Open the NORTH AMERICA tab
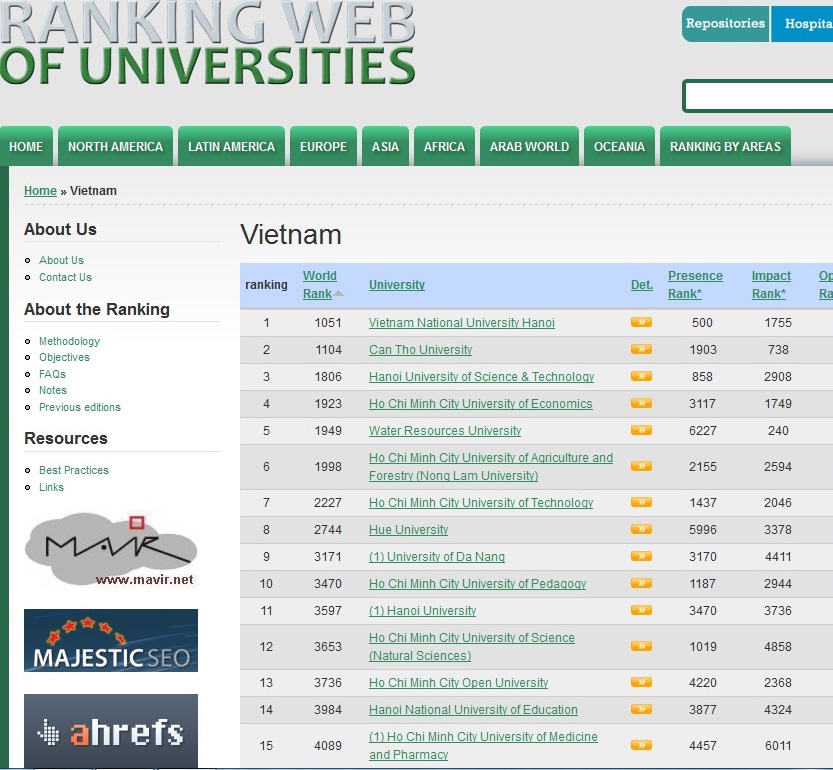This screenshot has width=833, height=770. [x=115, y=147]
